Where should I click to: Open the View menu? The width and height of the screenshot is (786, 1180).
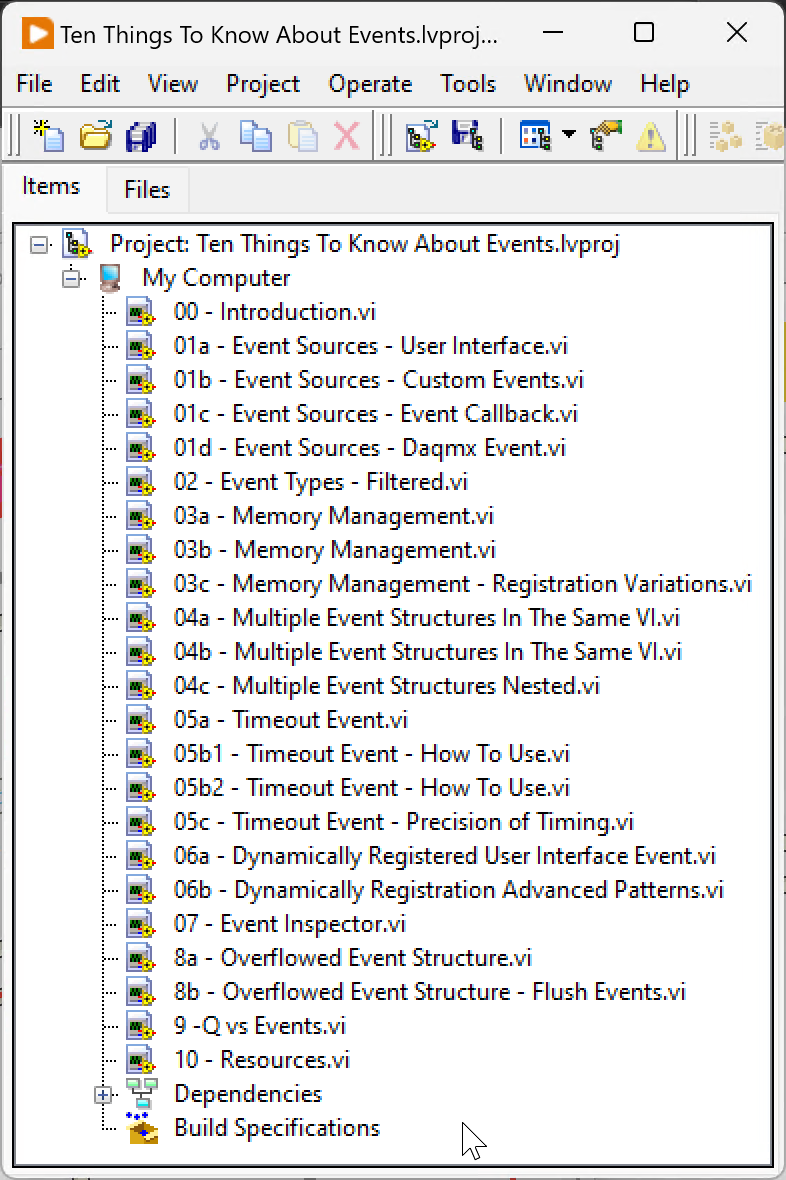pyautogui.click(x=172, y=84)
